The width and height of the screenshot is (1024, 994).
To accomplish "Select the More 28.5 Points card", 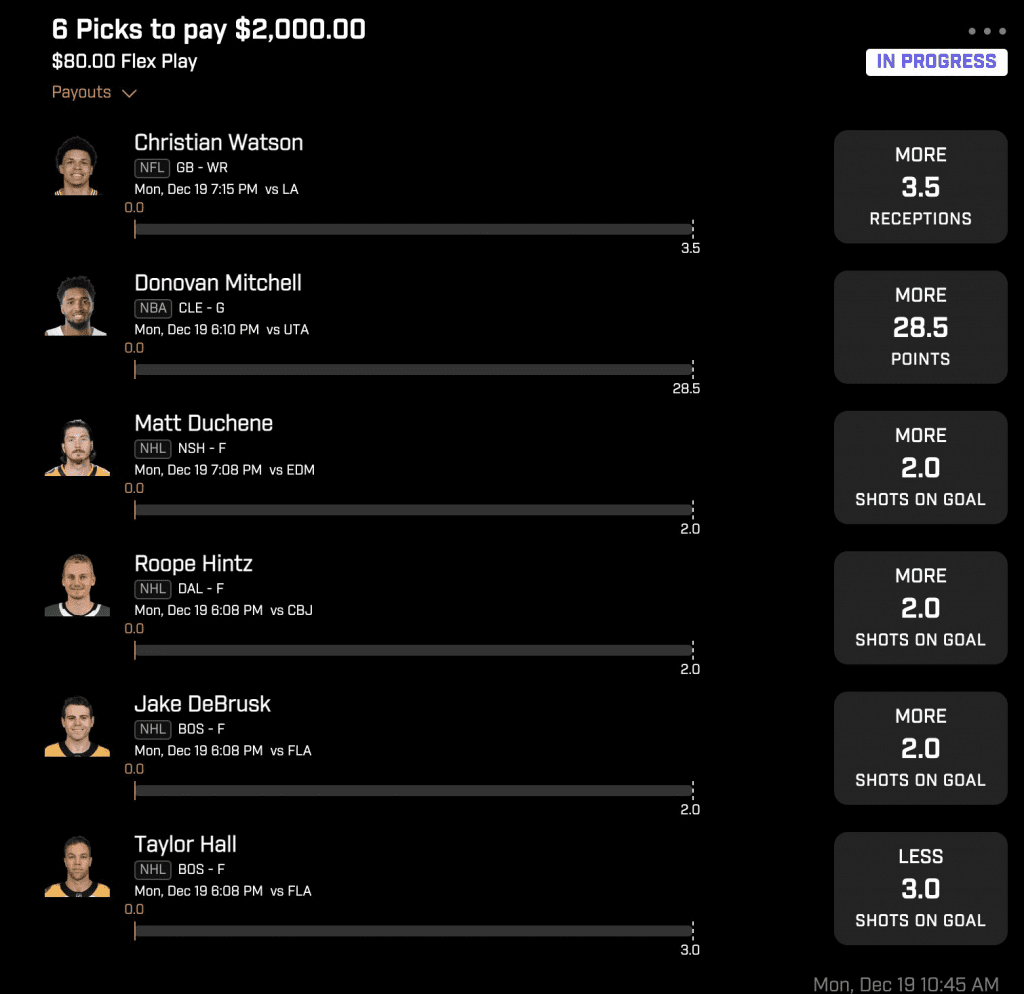I will coord(920,327).
